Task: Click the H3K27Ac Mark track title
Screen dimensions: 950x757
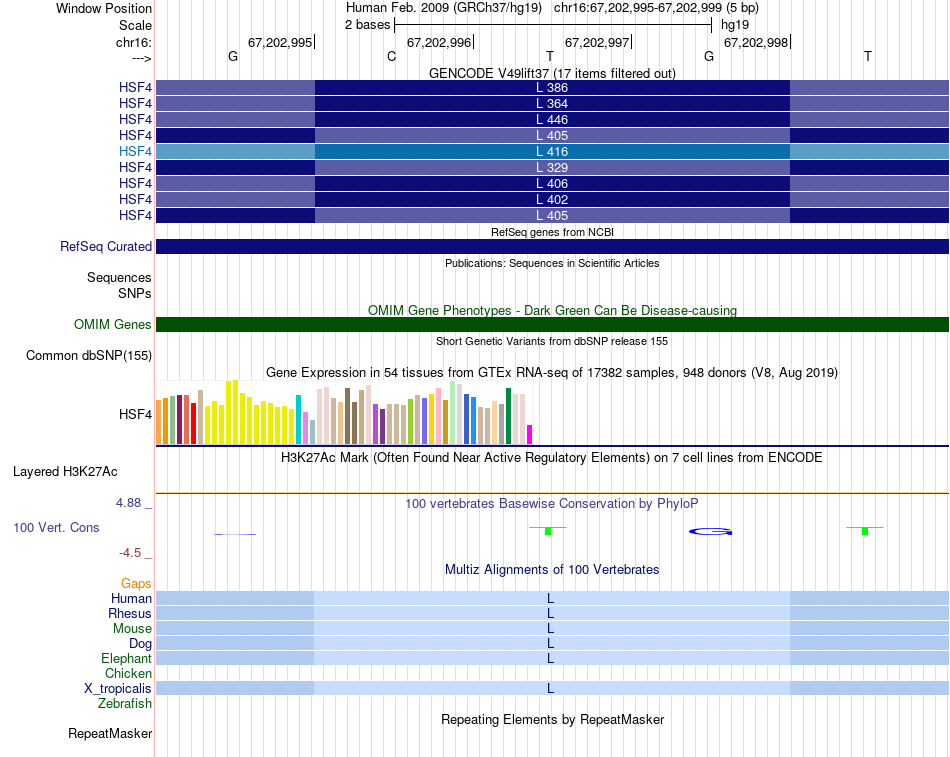Action: (x=552, y=458)
